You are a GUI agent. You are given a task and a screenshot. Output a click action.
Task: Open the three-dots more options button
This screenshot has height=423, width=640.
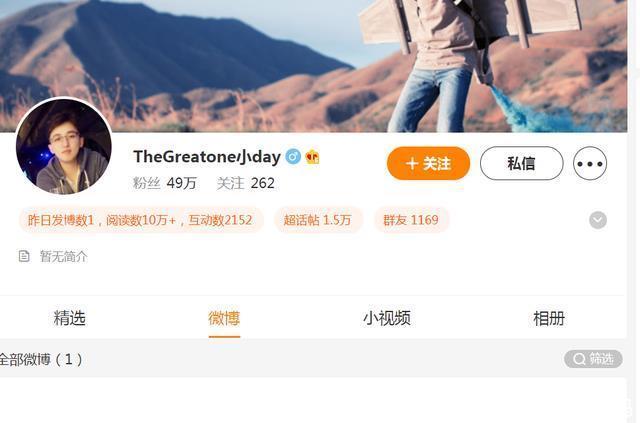point(590,163)
